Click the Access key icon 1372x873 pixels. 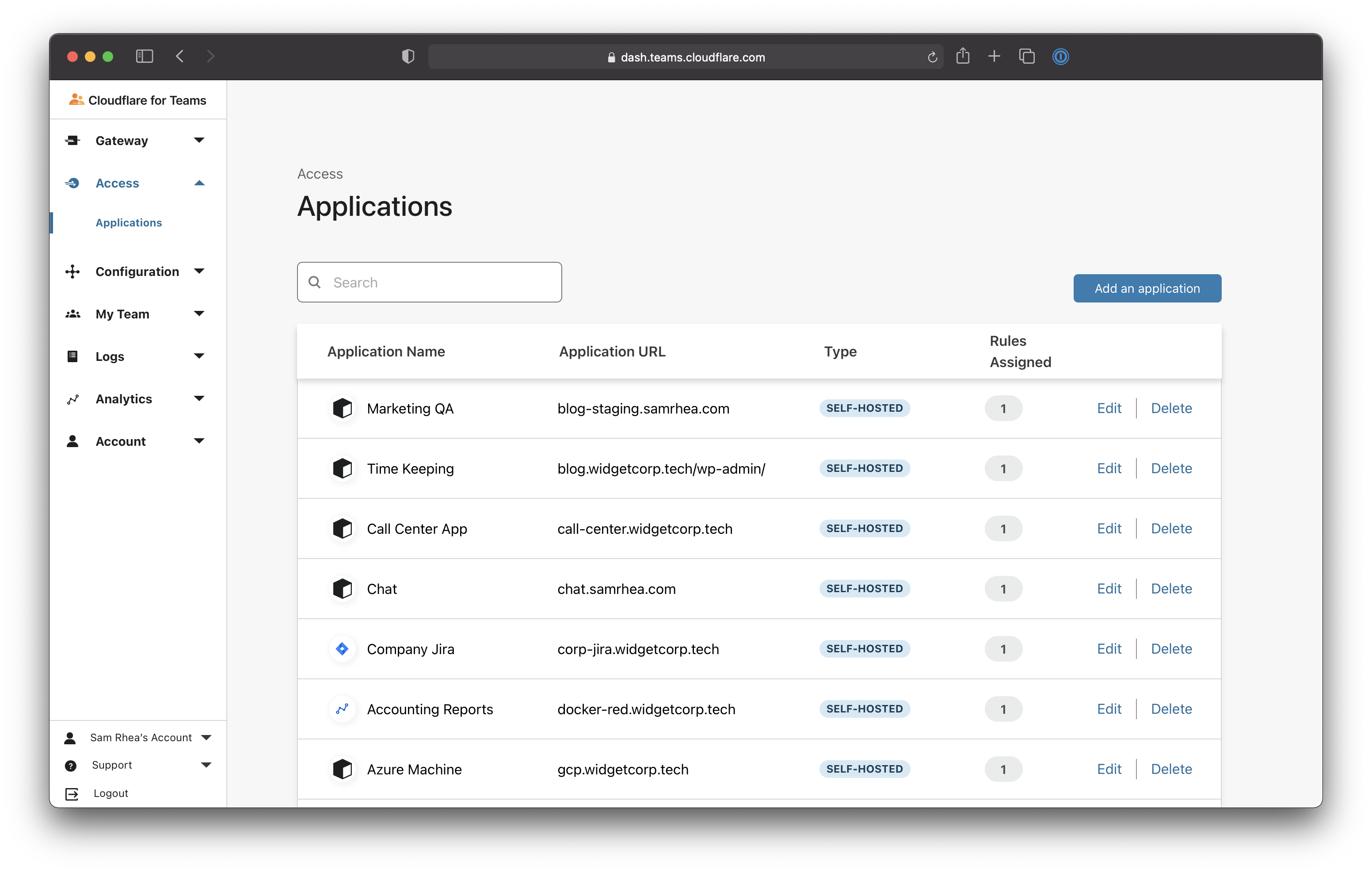coord(72,183)
